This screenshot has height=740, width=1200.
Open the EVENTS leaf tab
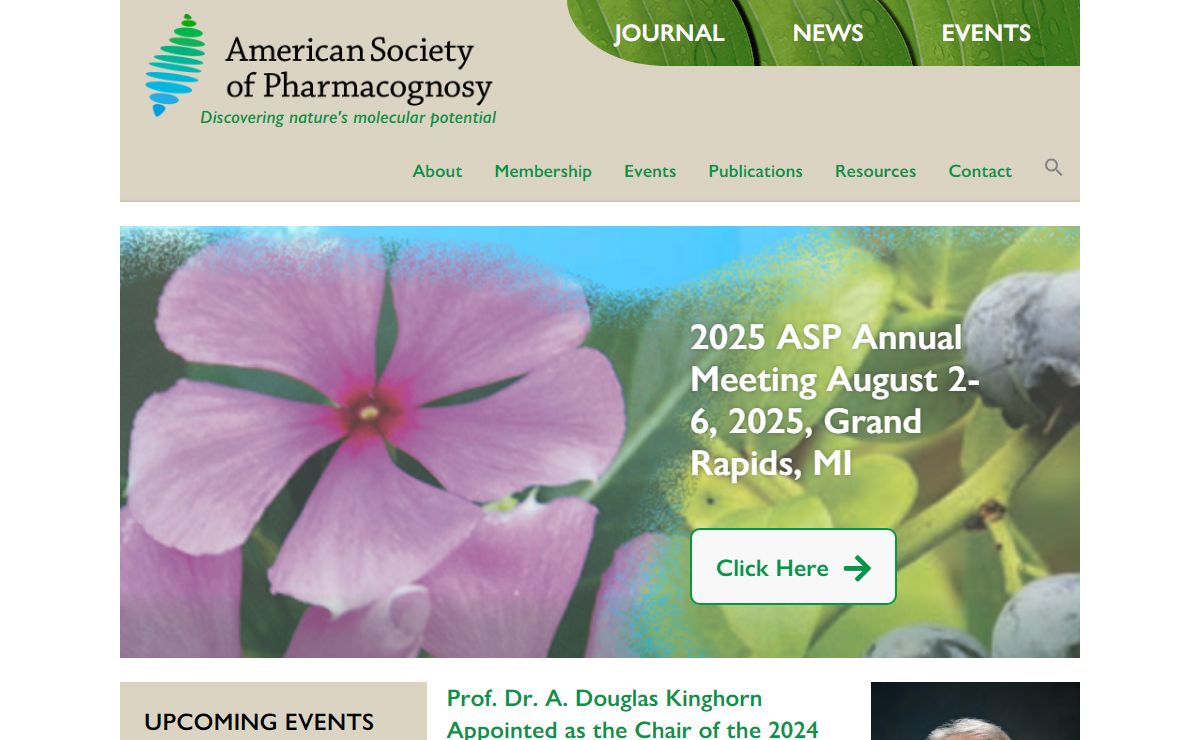pyautogui.click(x=986, y=33)
